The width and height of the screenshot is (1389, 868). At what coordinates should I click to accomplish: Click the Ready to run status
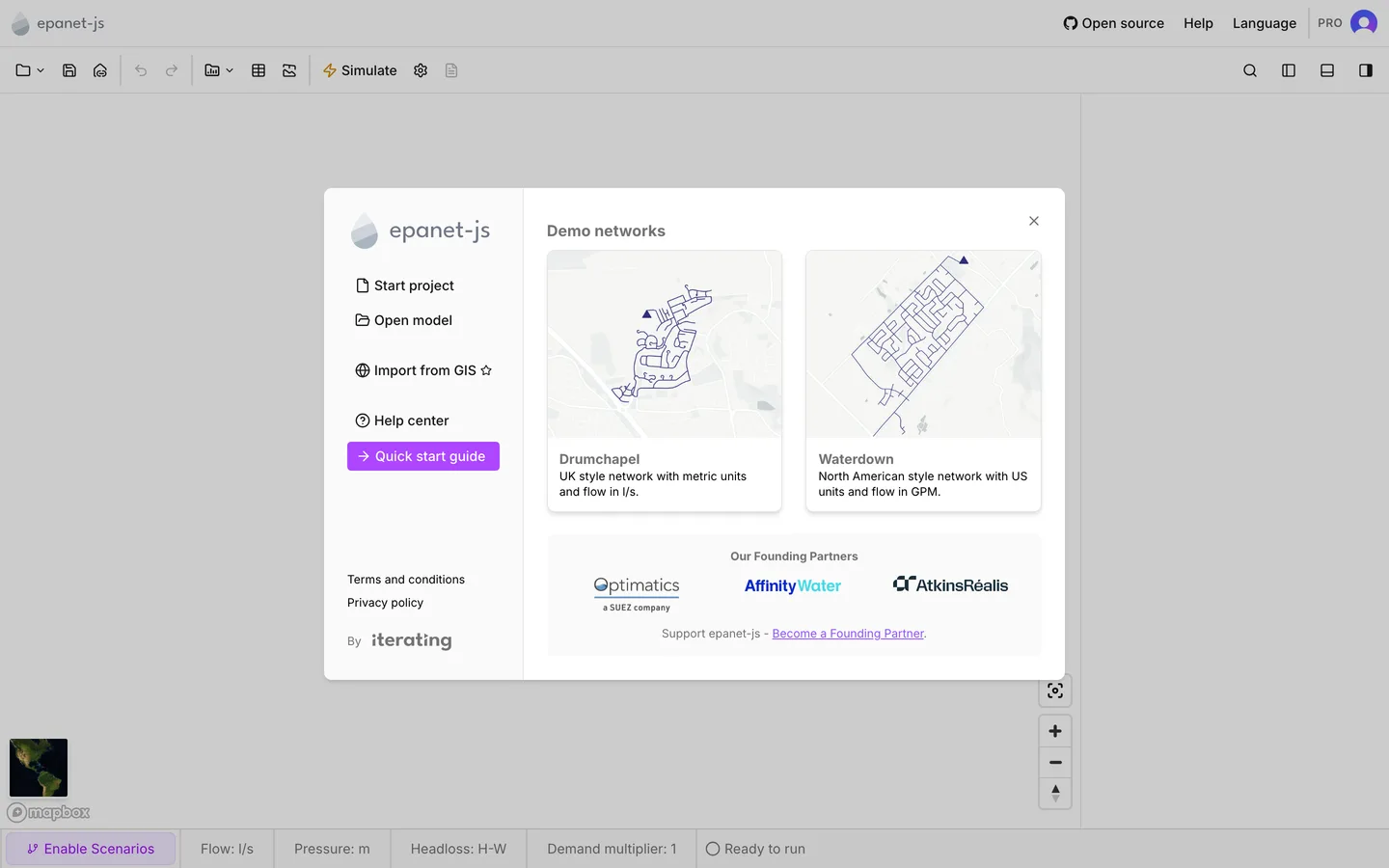click(x=755, y=849)
